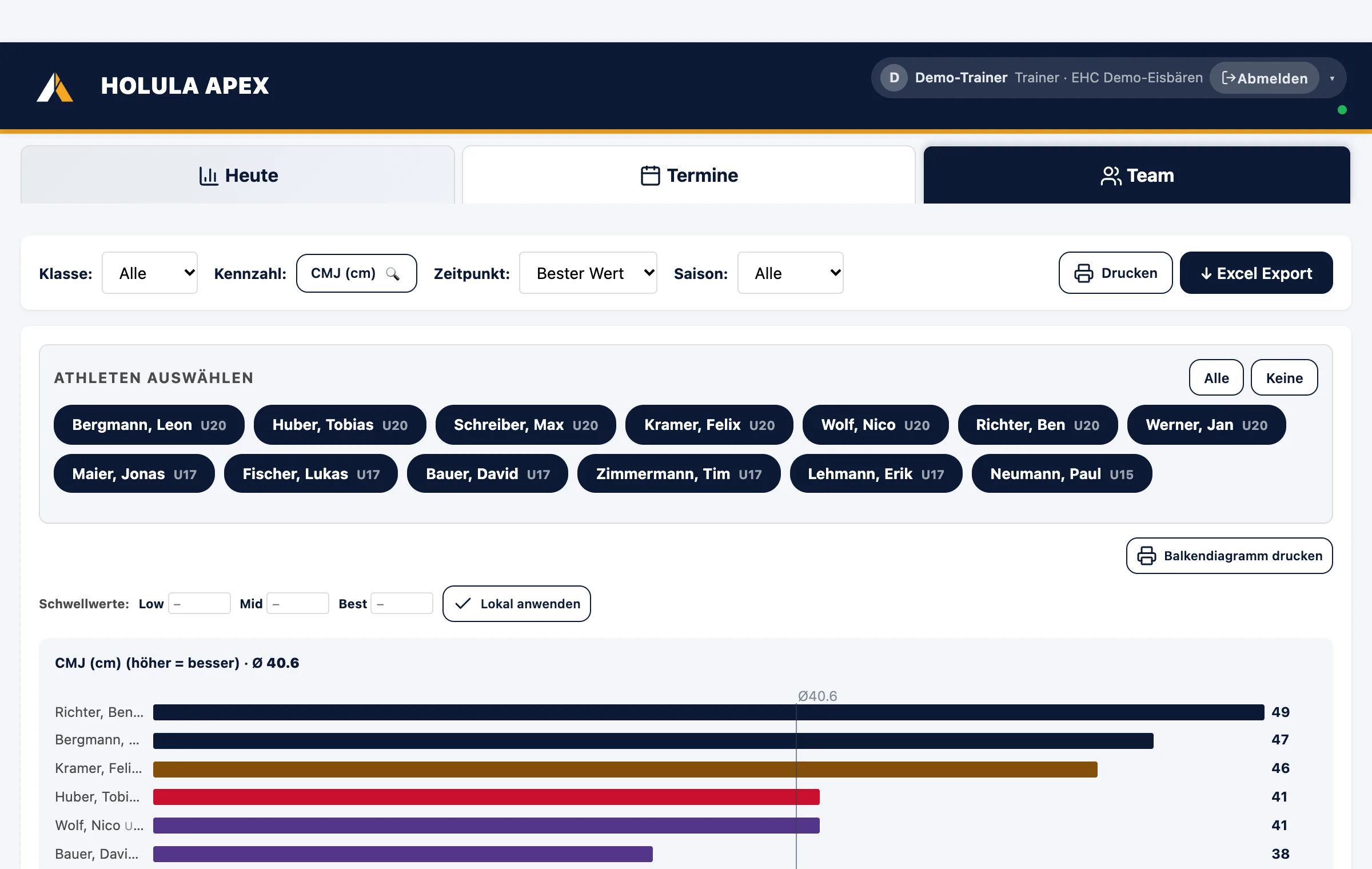The width and height of the screenshot is (1372, 869).
Task: Click the Demo-Trainer avatar letter D
Action: click(x=894, y=78)
